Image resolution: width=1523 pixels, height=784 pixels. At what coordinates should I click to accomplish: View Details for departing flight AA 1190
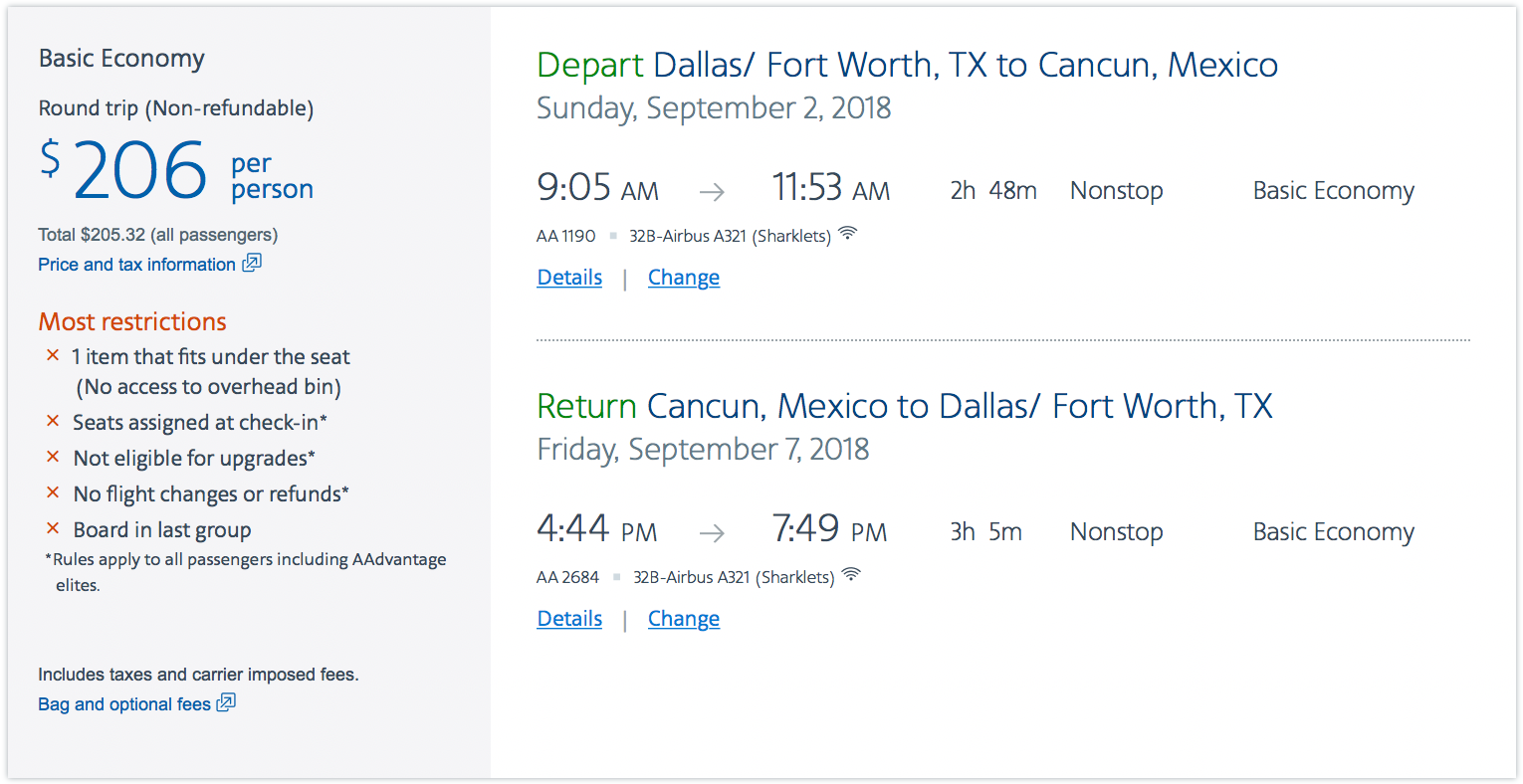569,278
